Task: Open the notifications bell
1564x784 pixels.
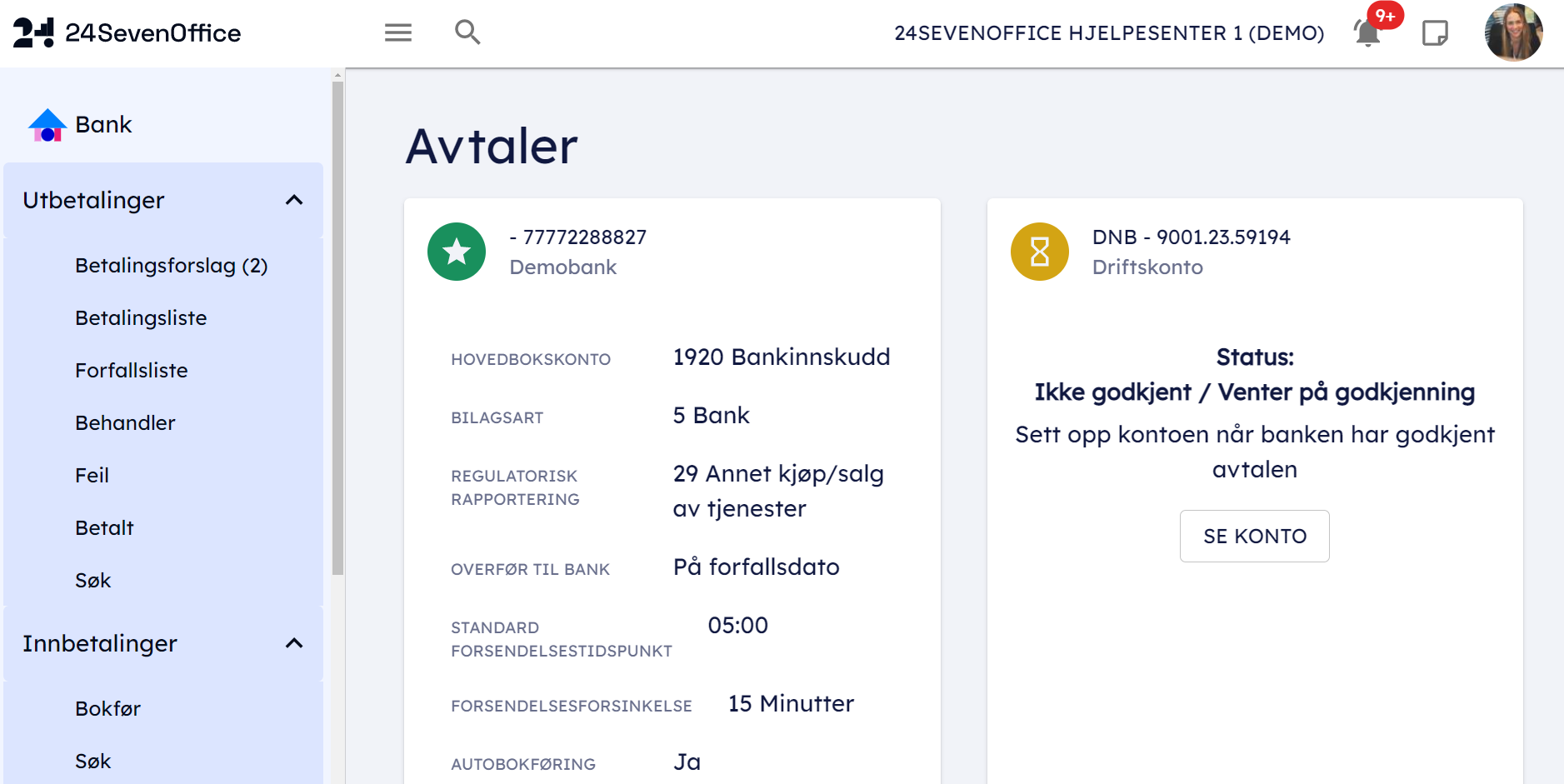Action: coord(1367,33)
